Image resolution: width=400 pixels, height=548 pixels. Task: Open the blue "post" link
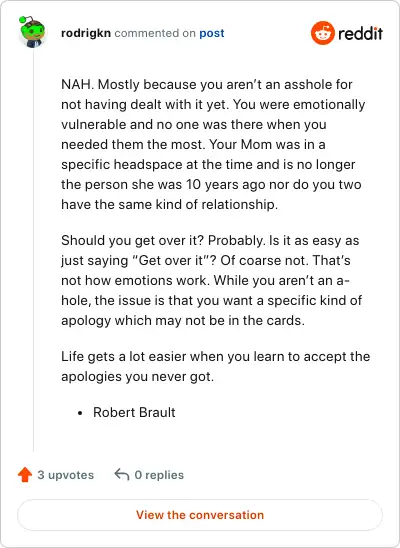[212, 34]
